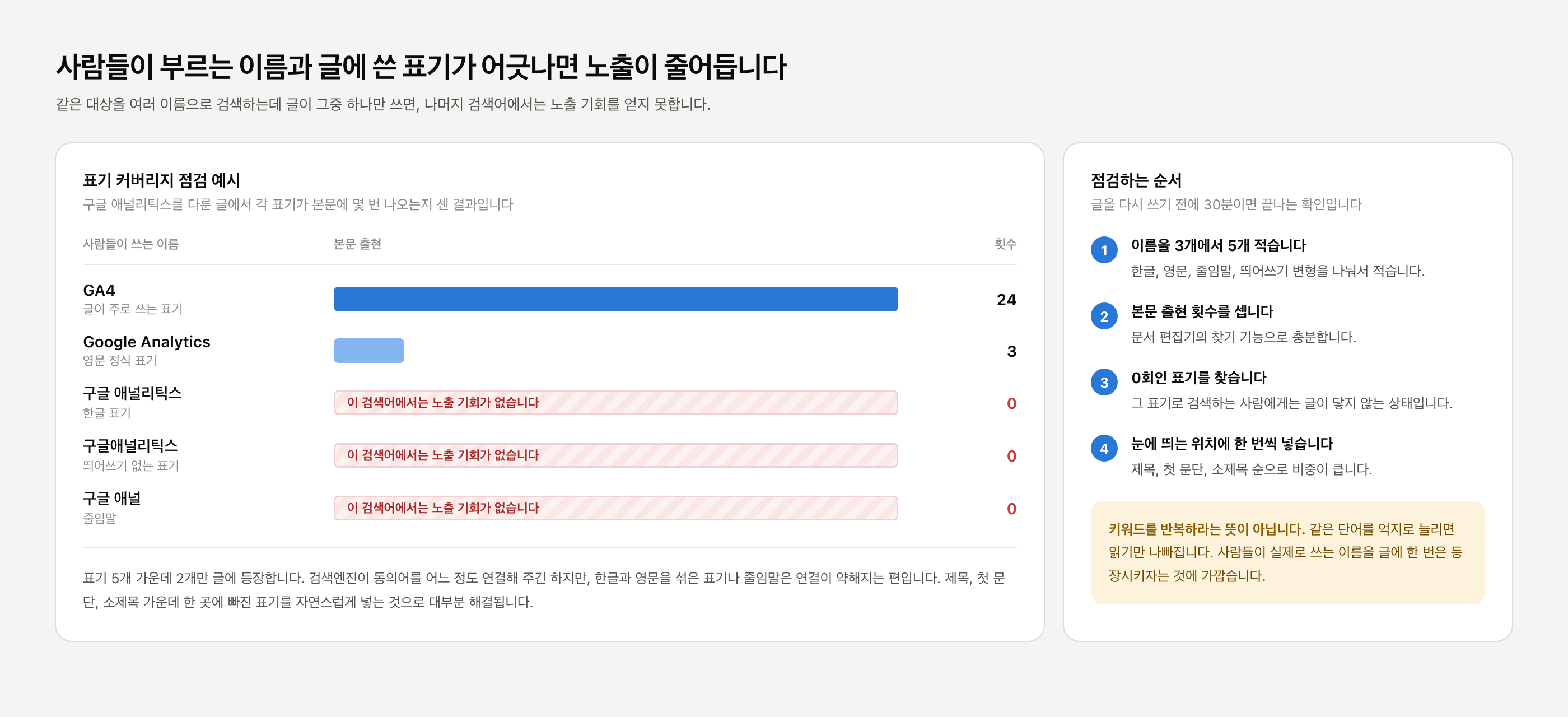Click the striped bar in 구글 애널 row
The image size is (1568, 717).
tap(615, 508)
